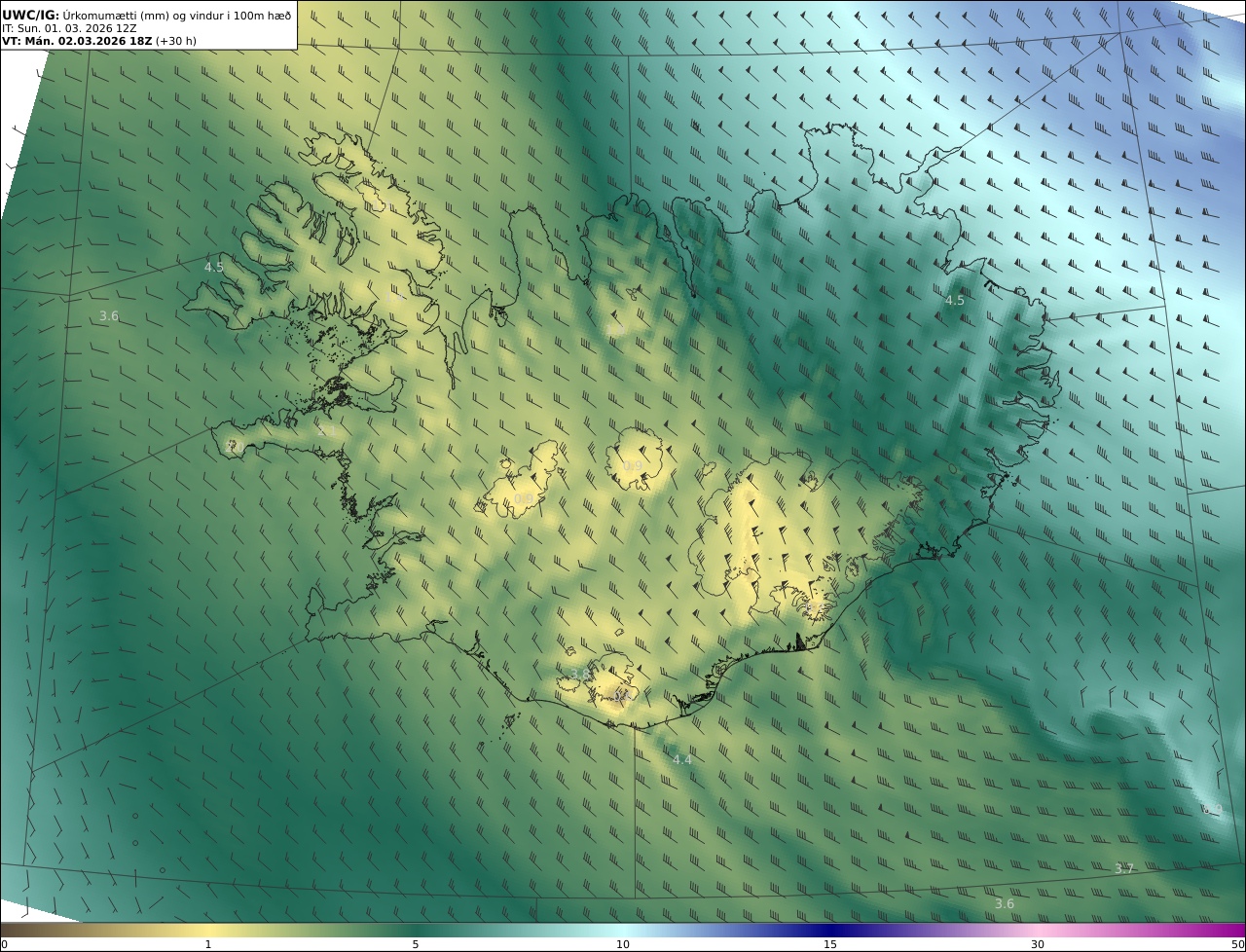Click the 3.8 value near the south coast glacier
Viewport: 1246px width, 952px height.
tap(580, 675)
